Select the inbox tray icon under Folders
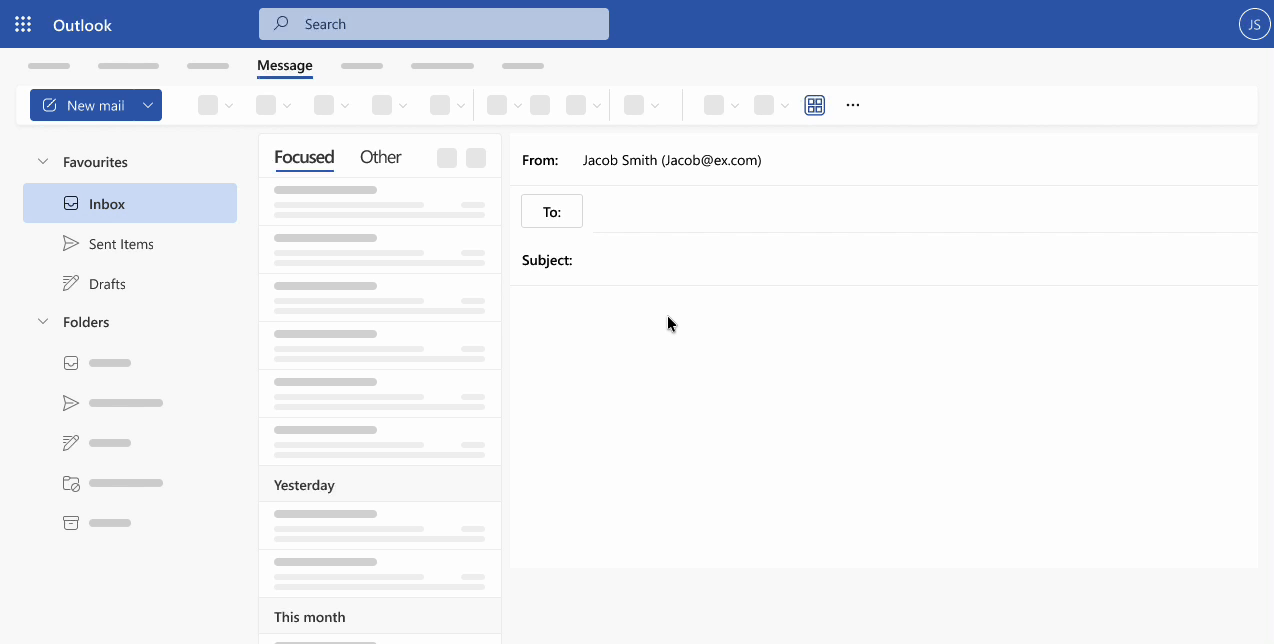Viewport: 1274px width, 644px height. [71, 363]
